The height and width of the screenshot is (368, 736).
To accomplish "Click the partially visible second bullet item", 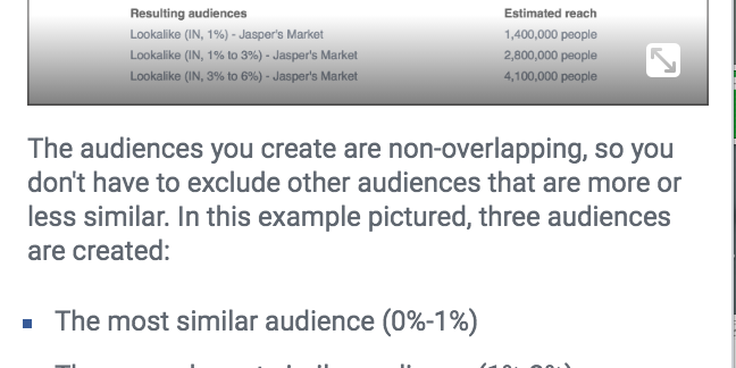I will [314, 365].
